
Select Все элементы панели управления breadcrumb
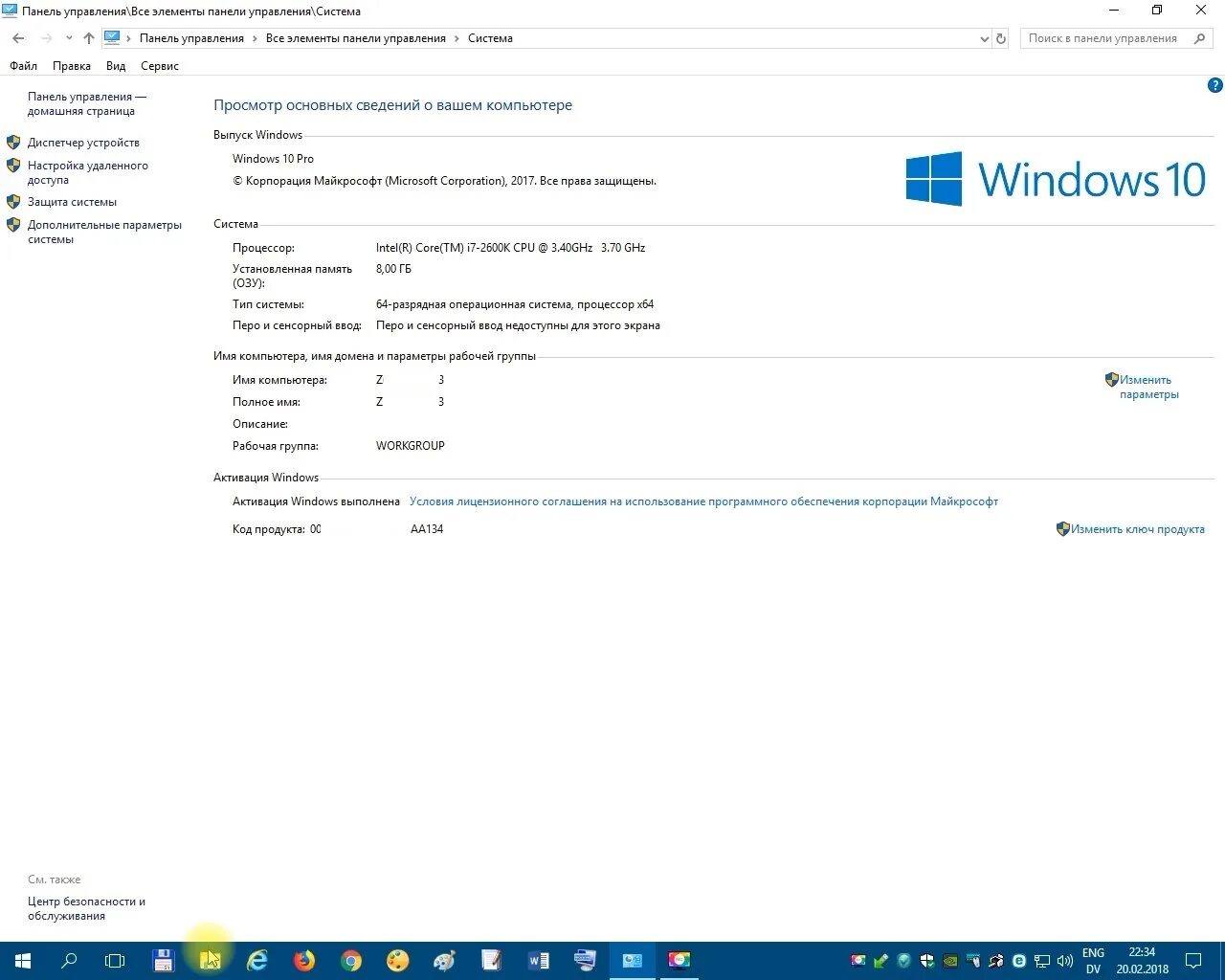pyautogui.click(x=356, y=38)
